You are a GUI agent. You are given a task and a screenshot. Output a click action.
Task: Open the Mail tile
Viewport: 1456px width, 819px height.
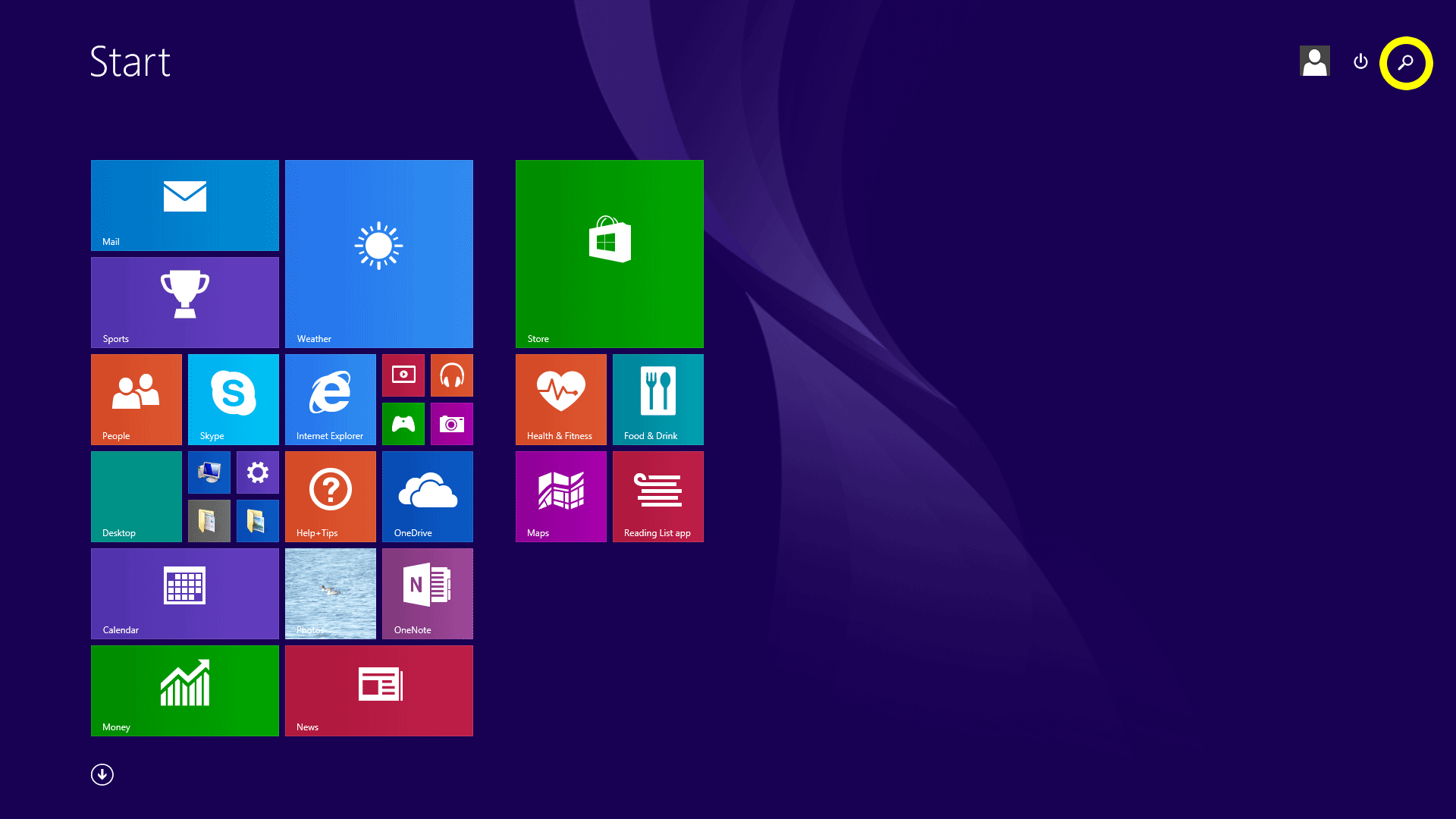(x=185, y=206)
